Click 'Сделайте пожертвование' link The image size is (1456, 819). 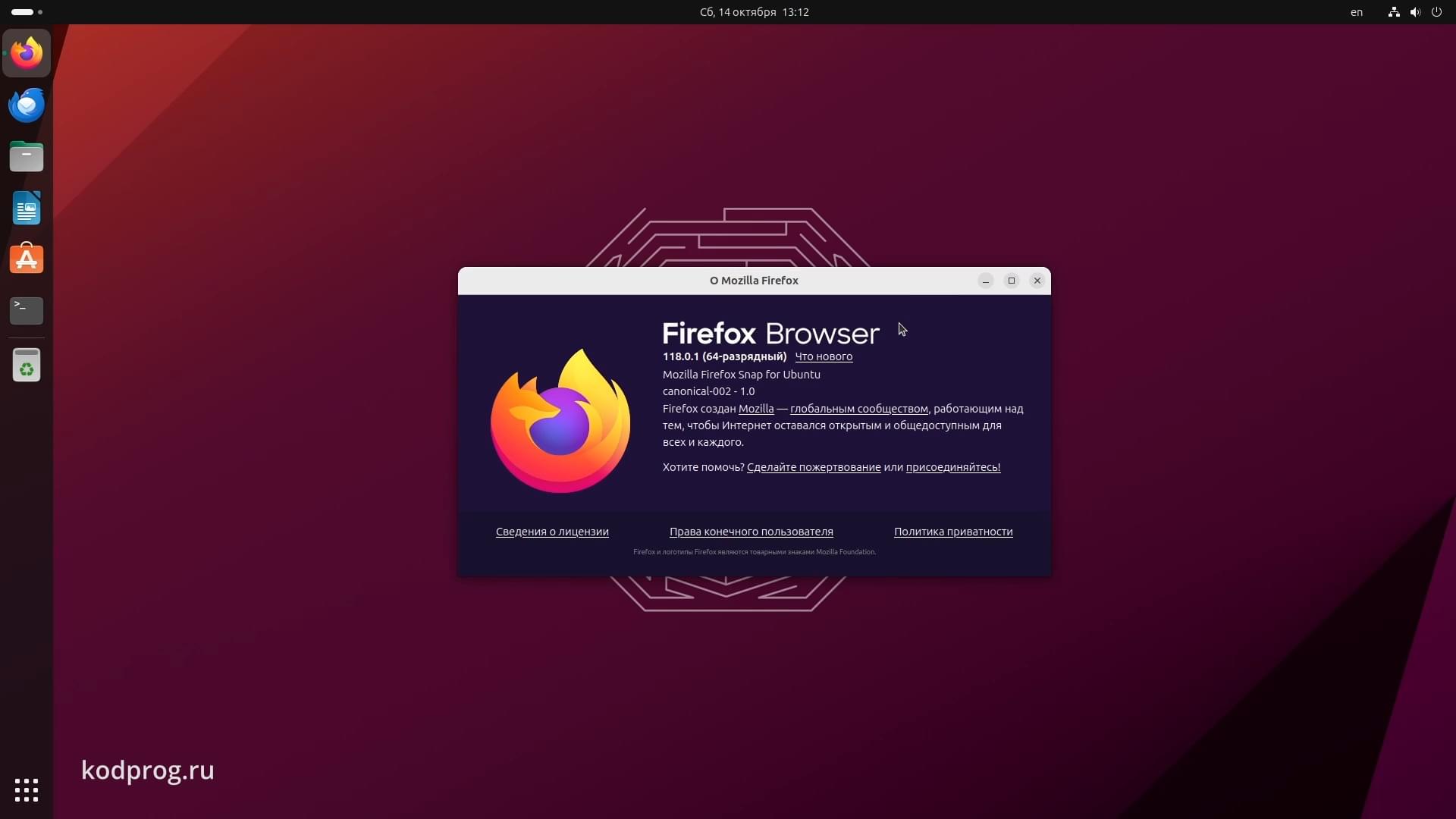[x=814, y=467]
